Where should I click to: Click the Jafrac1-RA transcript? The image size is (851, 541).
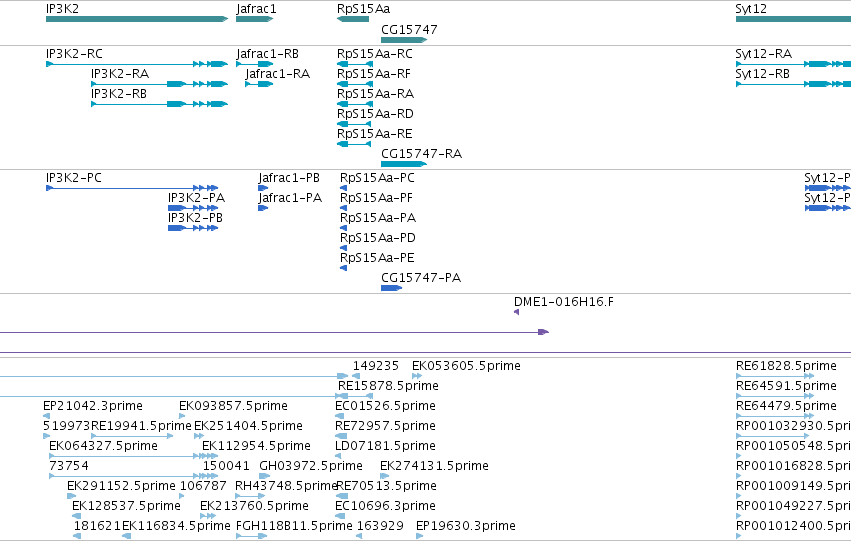pyautogui.click(x=259, y=84)
